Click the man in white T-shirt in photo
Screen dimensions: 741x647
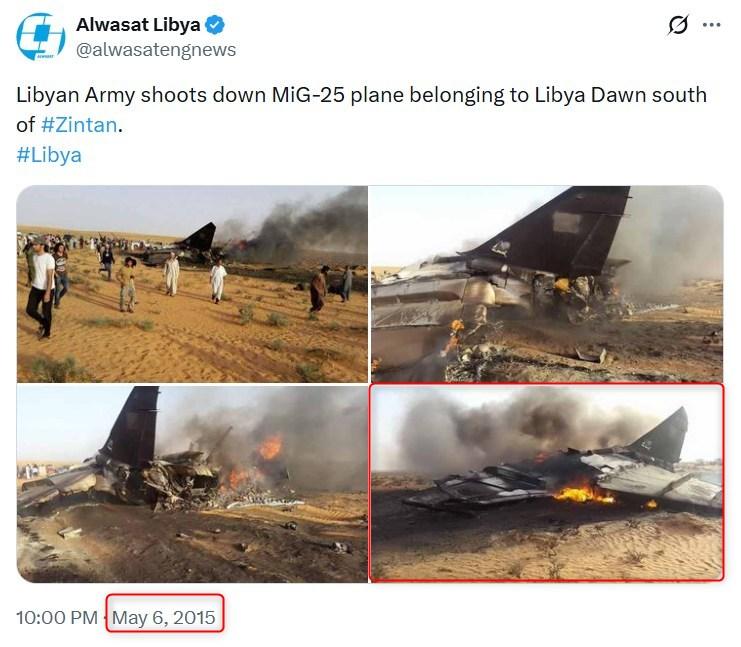click(x=42, y=289)
